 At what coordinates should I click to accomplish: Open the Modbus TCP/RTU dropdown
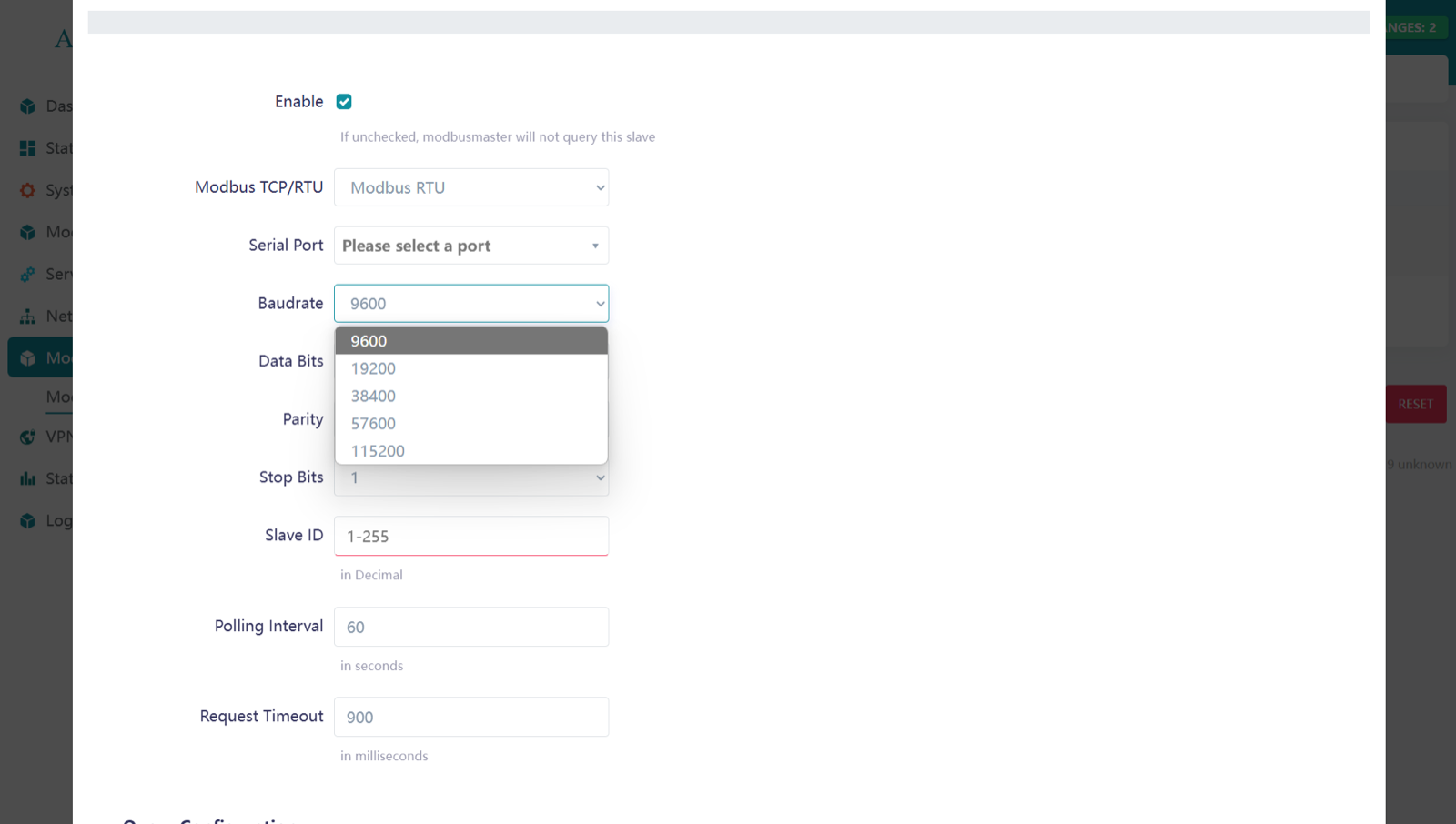pyautogui.click(x=470, y=187)
